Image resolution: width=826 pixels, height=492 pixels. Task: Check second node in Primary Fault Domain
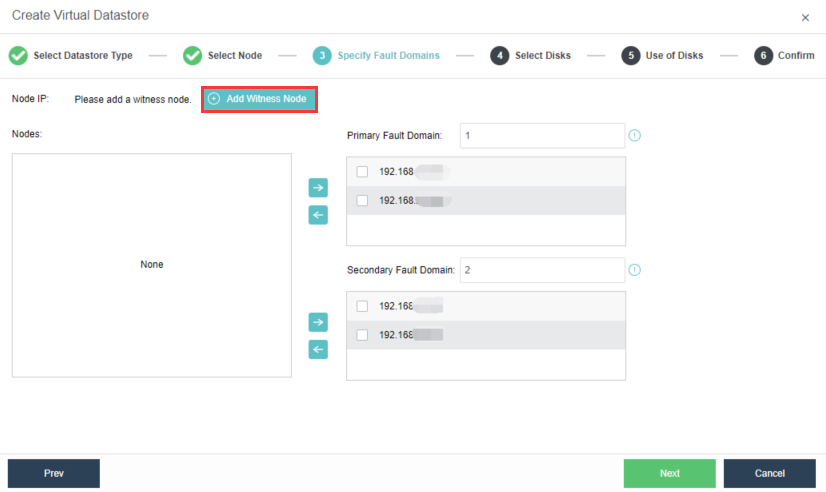(362, 200)
